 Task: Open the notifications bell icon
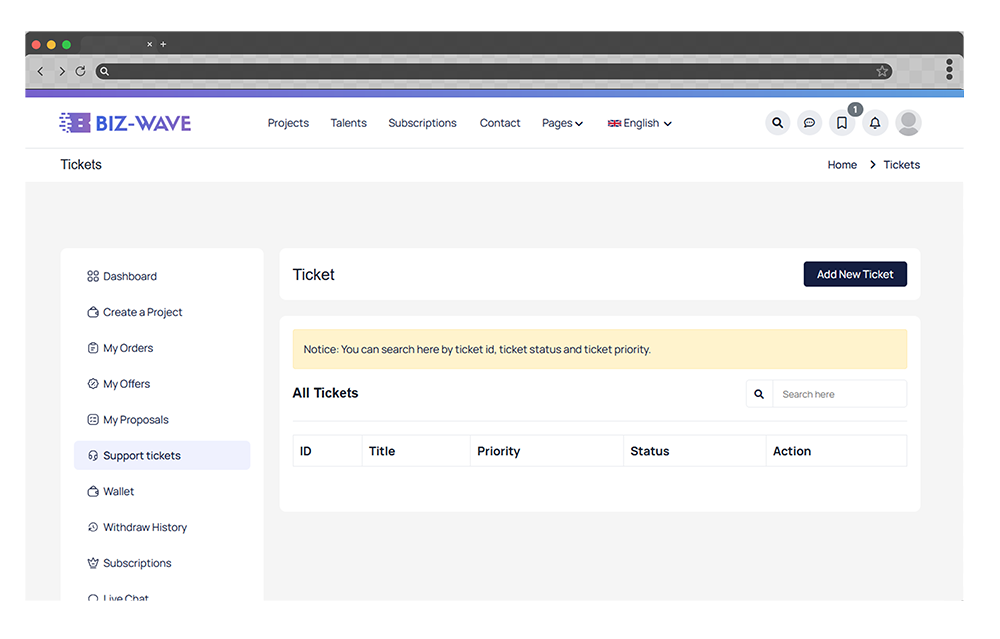tap(875, 123)
